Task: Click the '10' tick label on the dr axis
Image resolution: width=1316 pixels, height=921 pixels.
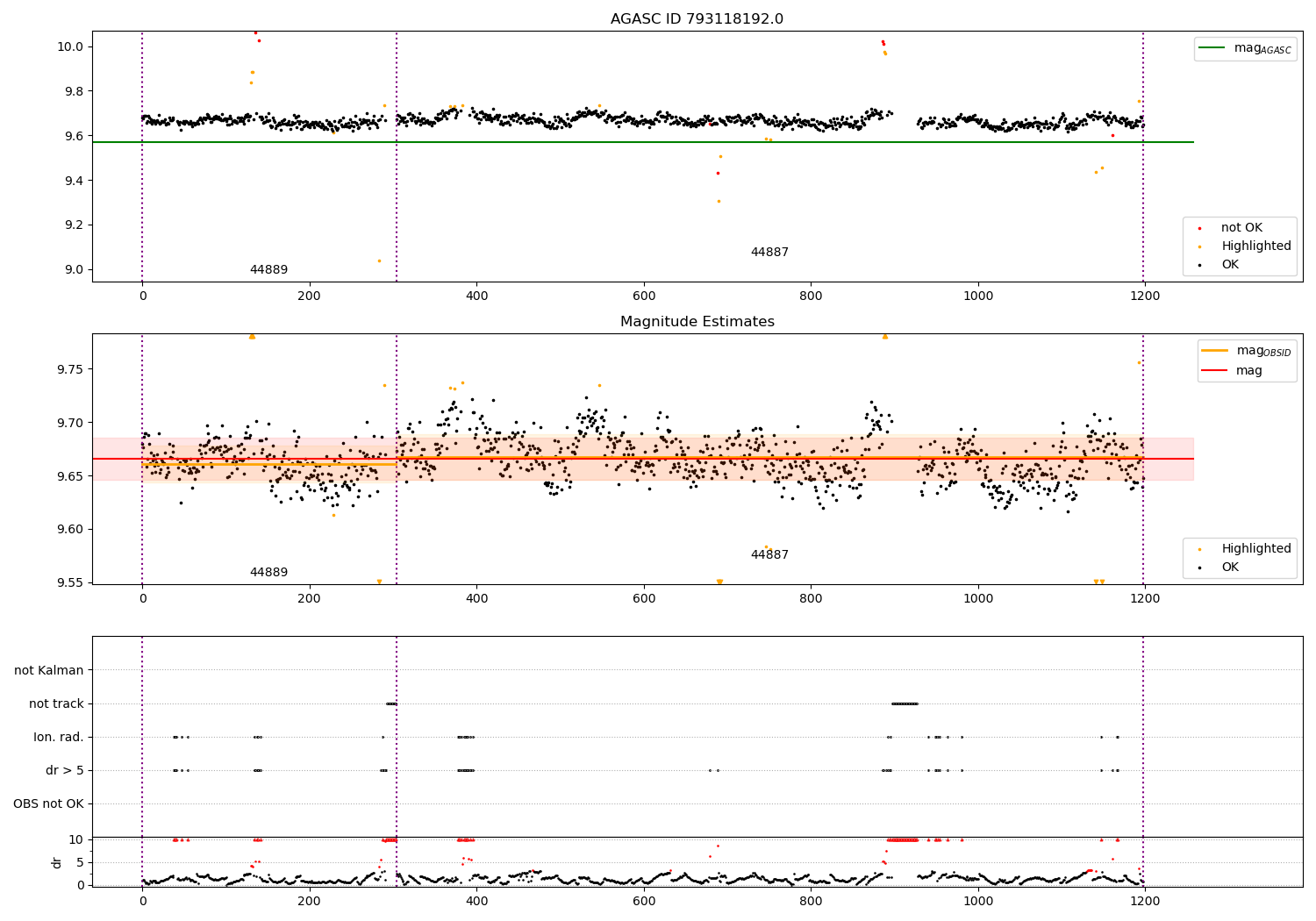Action: point(76,839)
